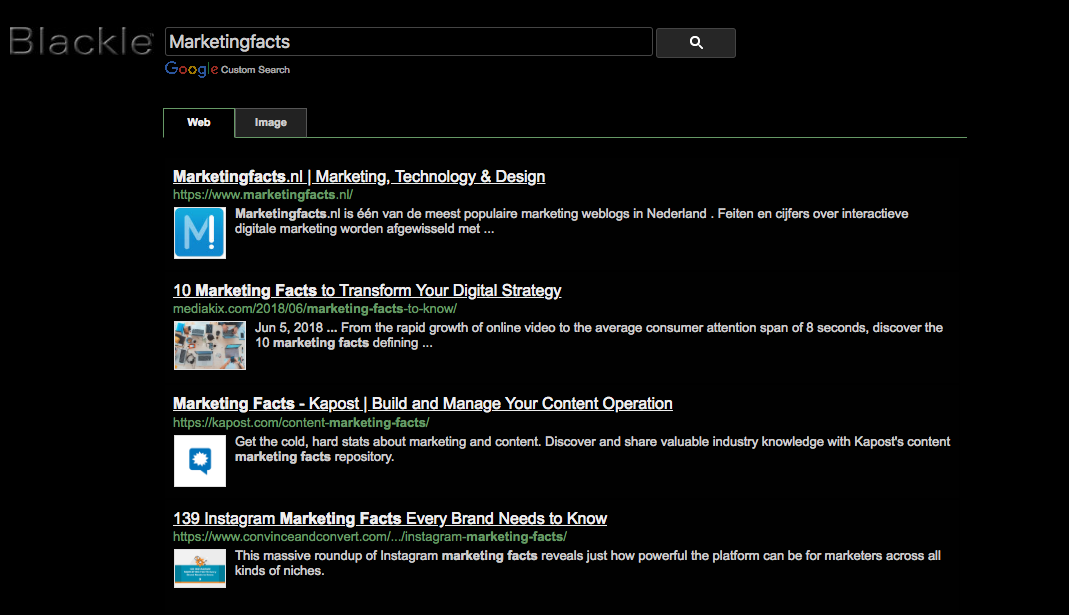Screen dimensions: 1069x615
Task: Open the Marketing Facts - Kapost result
Action: 422,404
